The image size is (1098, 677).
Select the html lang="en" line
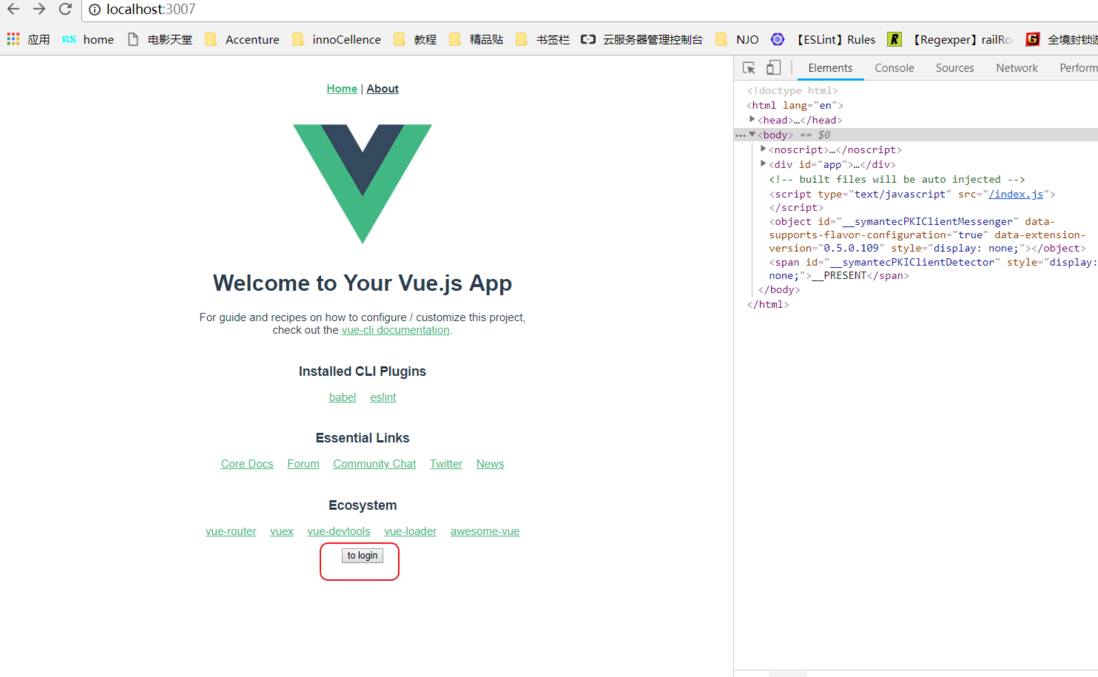pos(795,105)
